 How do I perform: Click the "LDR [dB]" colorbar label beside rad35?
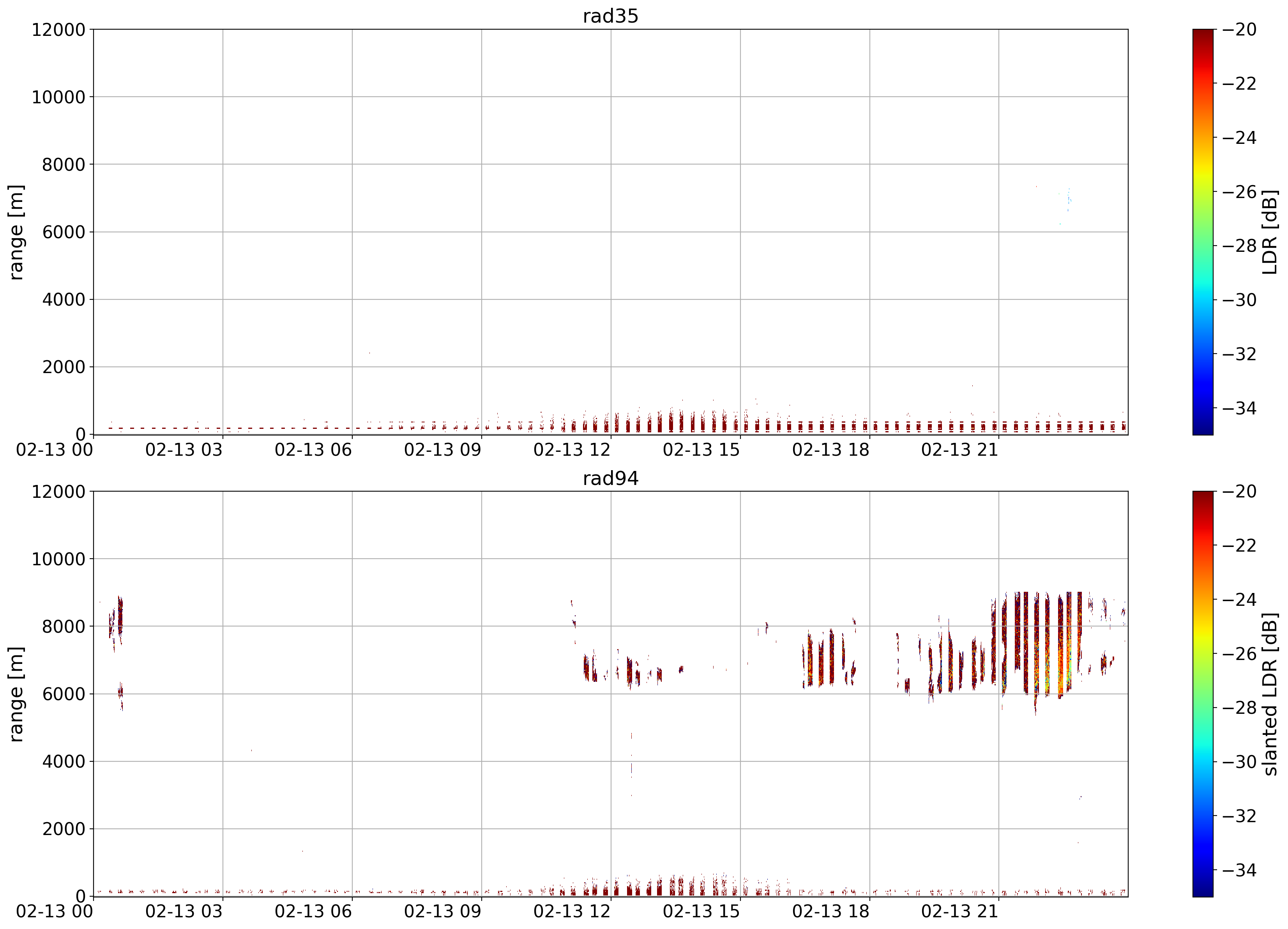(1270, 232)
